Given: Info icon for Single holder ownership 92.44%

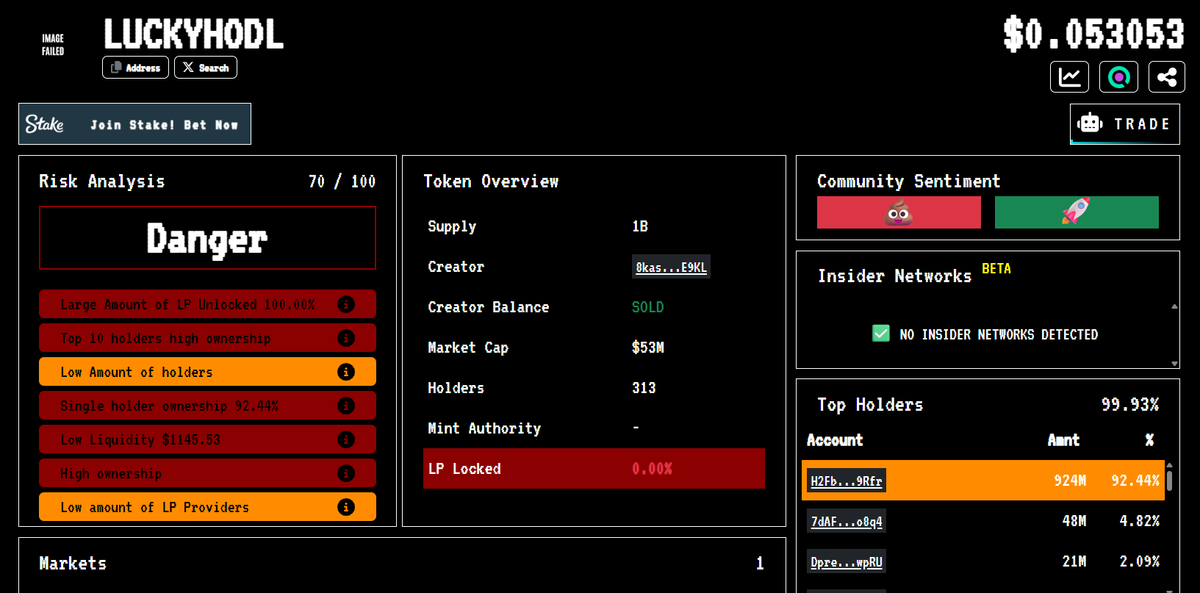Looking at the screenshot, I should [x=346, y=406].
